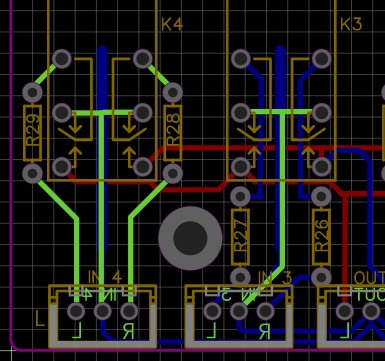
Task: Click the lower pad of resistor R26
Action: click(x=321, y=277)
